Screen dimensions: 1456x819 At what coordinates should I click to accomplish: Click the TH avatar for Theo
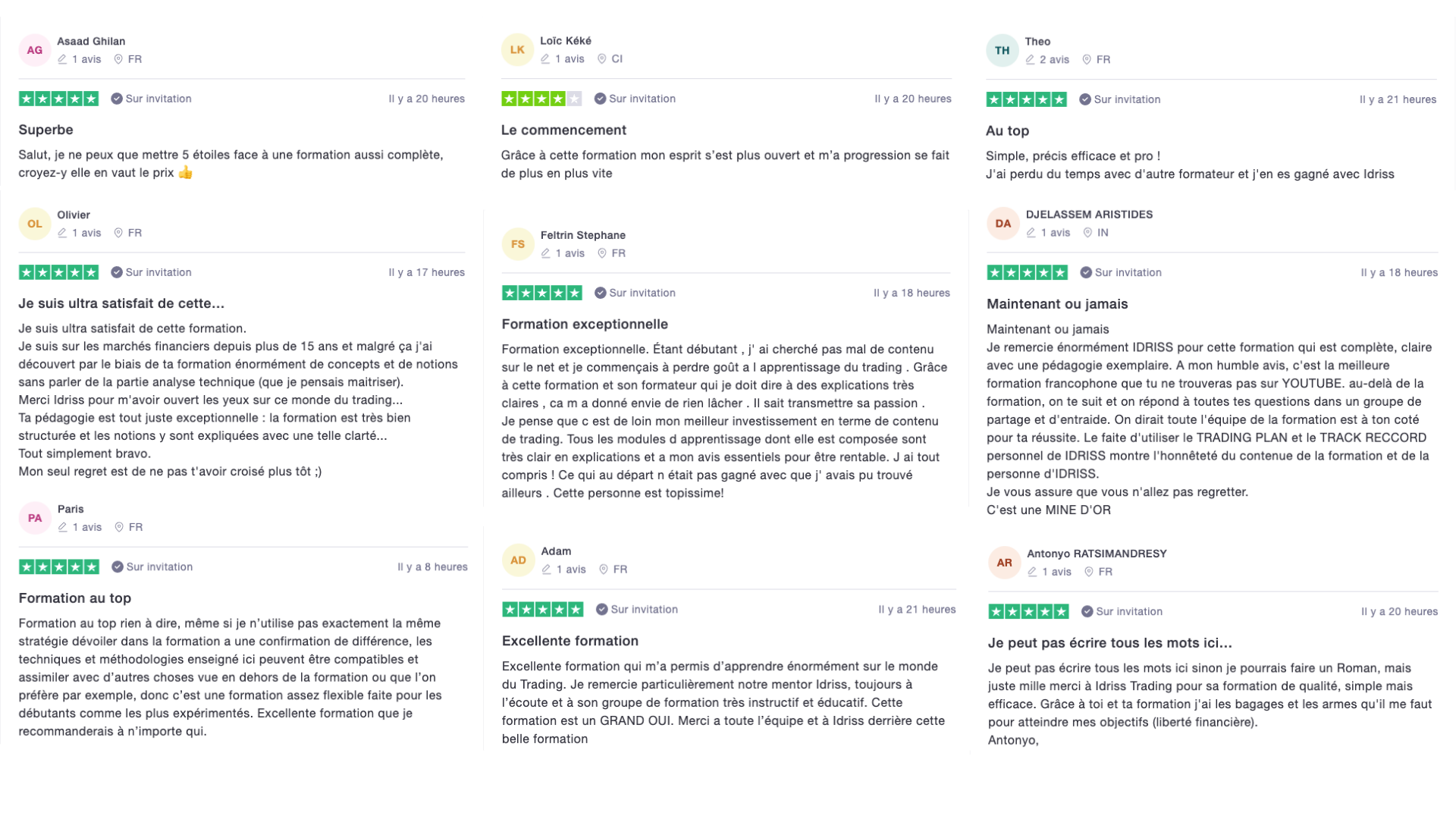tap(1003, 51)
